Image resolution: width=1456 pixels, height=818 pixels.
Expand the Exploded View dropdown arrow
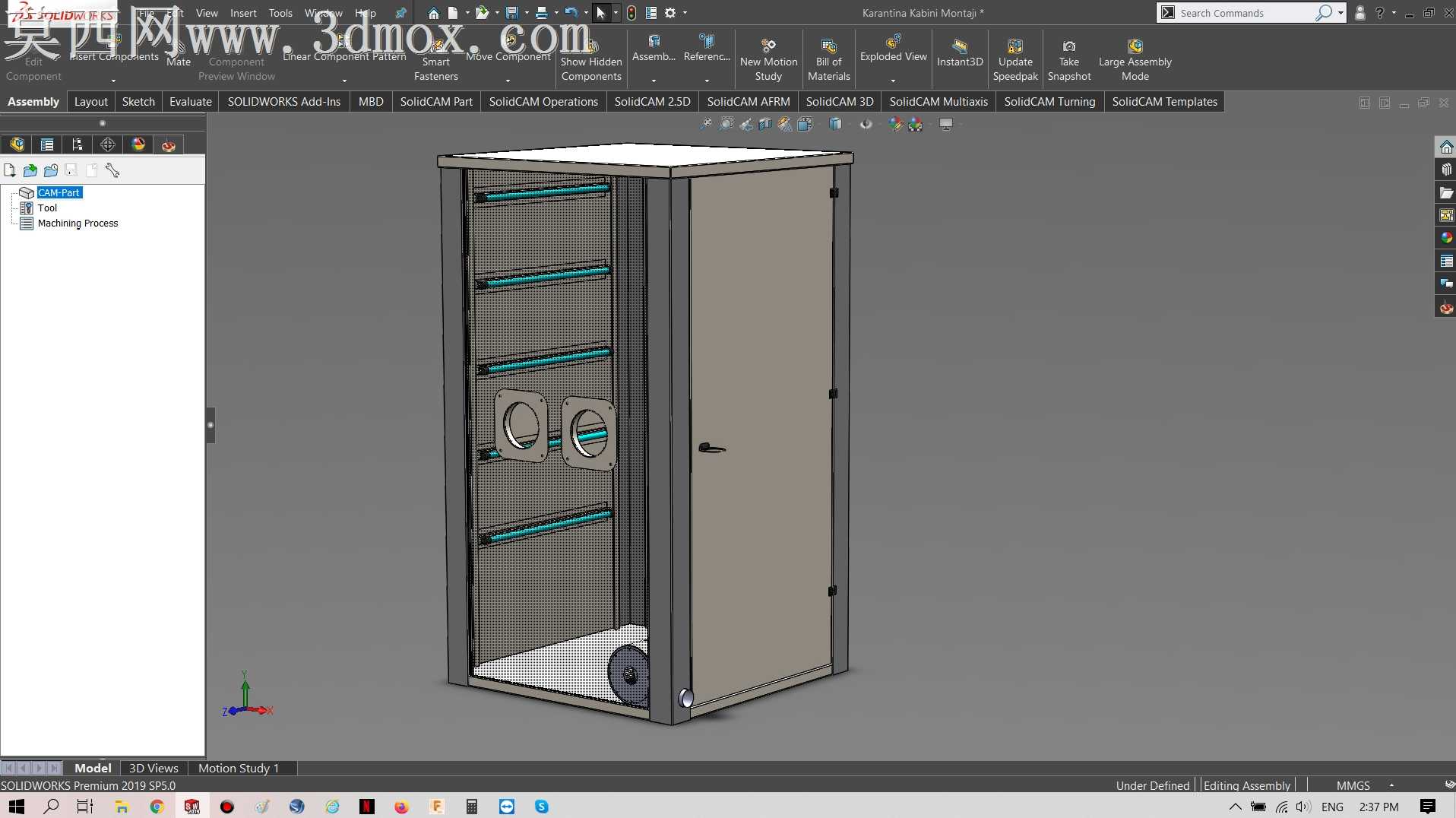point(893,80)
